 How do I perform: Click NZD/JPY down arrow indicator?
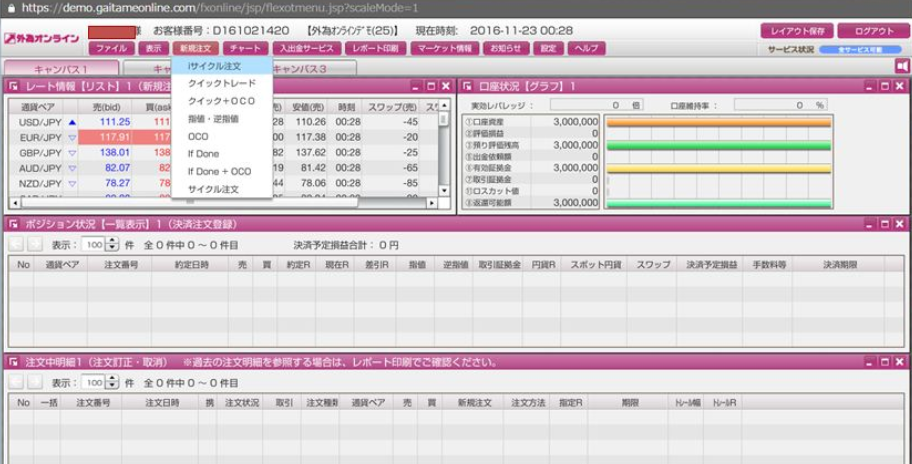tap(72, 184)
